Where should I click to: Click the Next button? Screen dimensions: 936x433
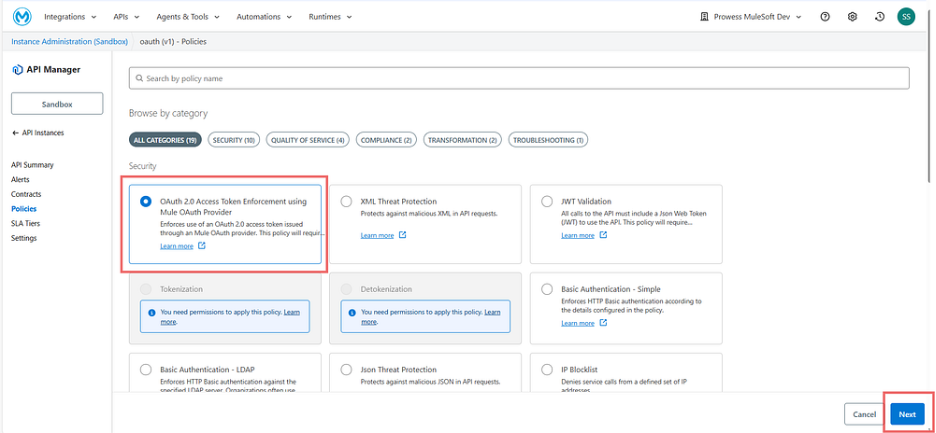(x=907, y=414)
